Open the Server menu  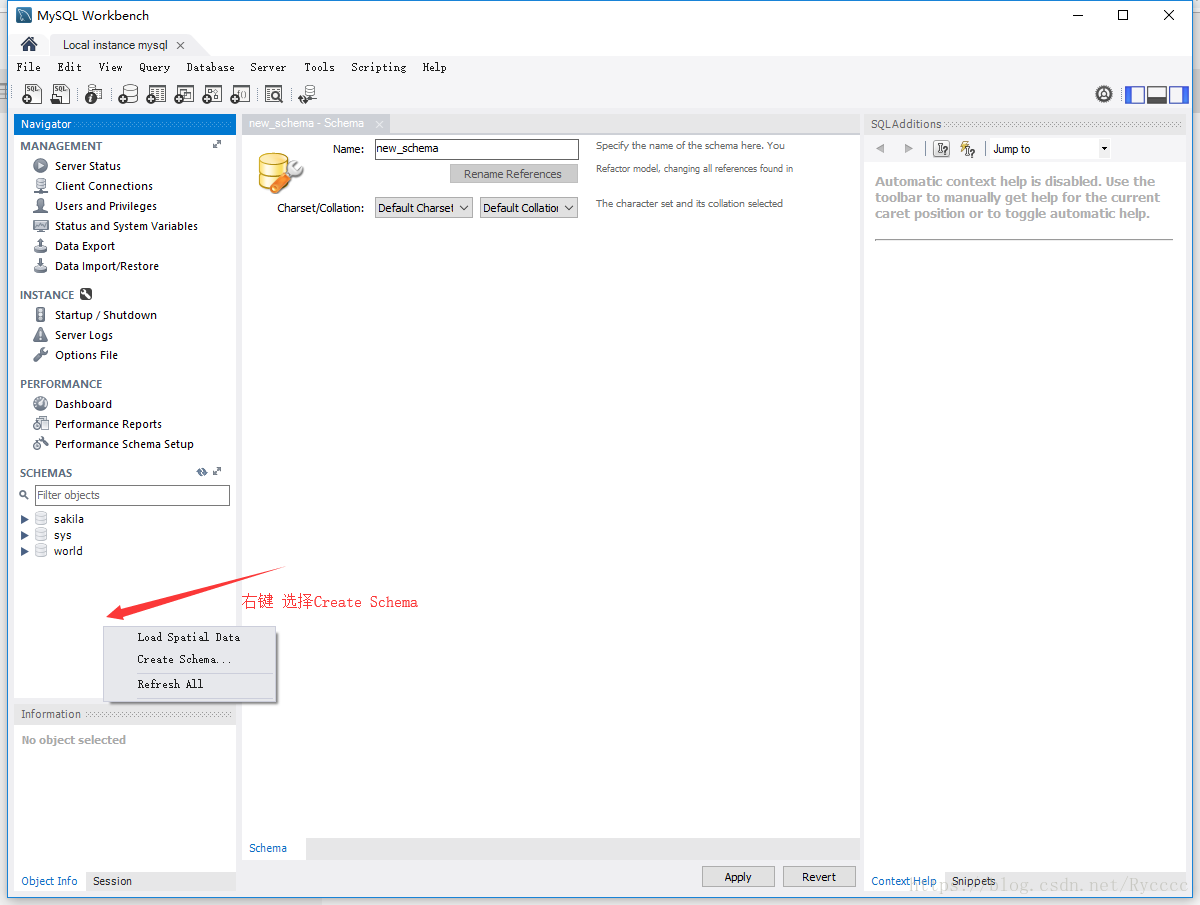pyautogui.click(x=268, y=67)
